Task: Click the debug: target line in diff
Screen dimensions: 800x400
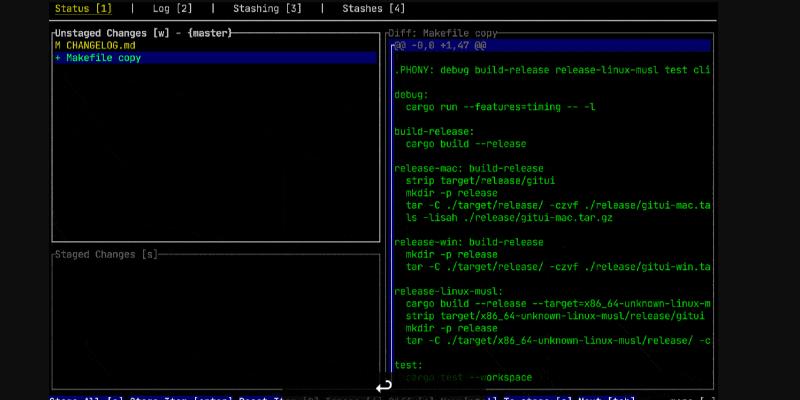Action: click(411, 94)
